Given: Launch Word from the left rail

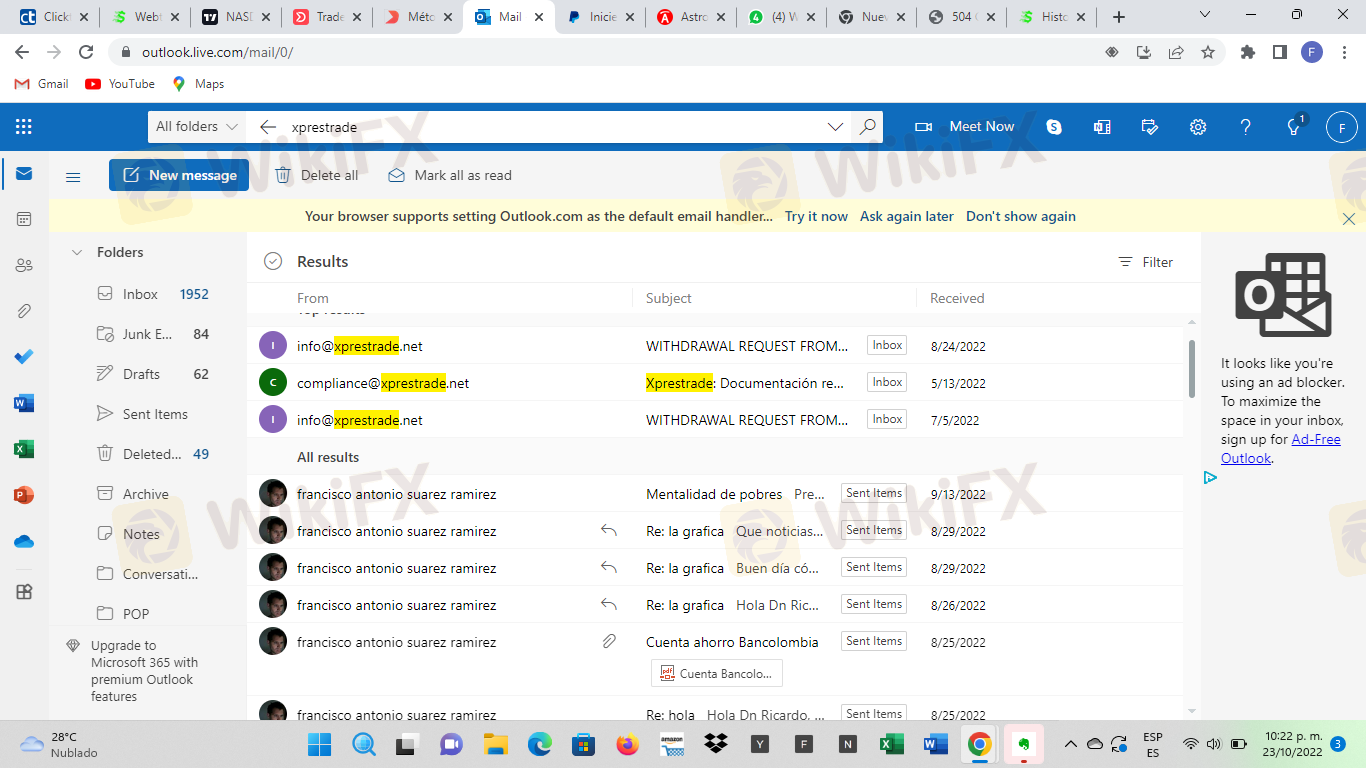Looking at the screenshot, I should pyautogui.click(x=24, y=403).
